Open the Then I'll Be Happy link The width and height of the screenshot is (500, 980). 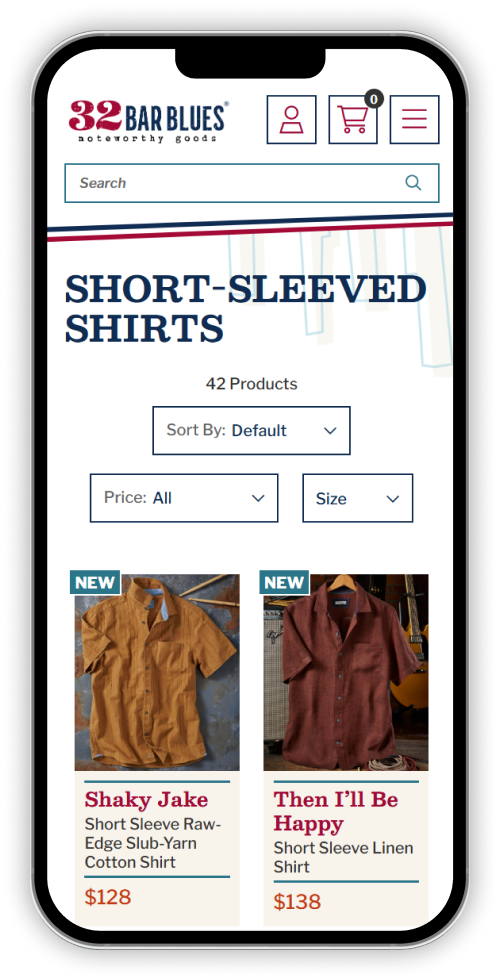(336, 811)
